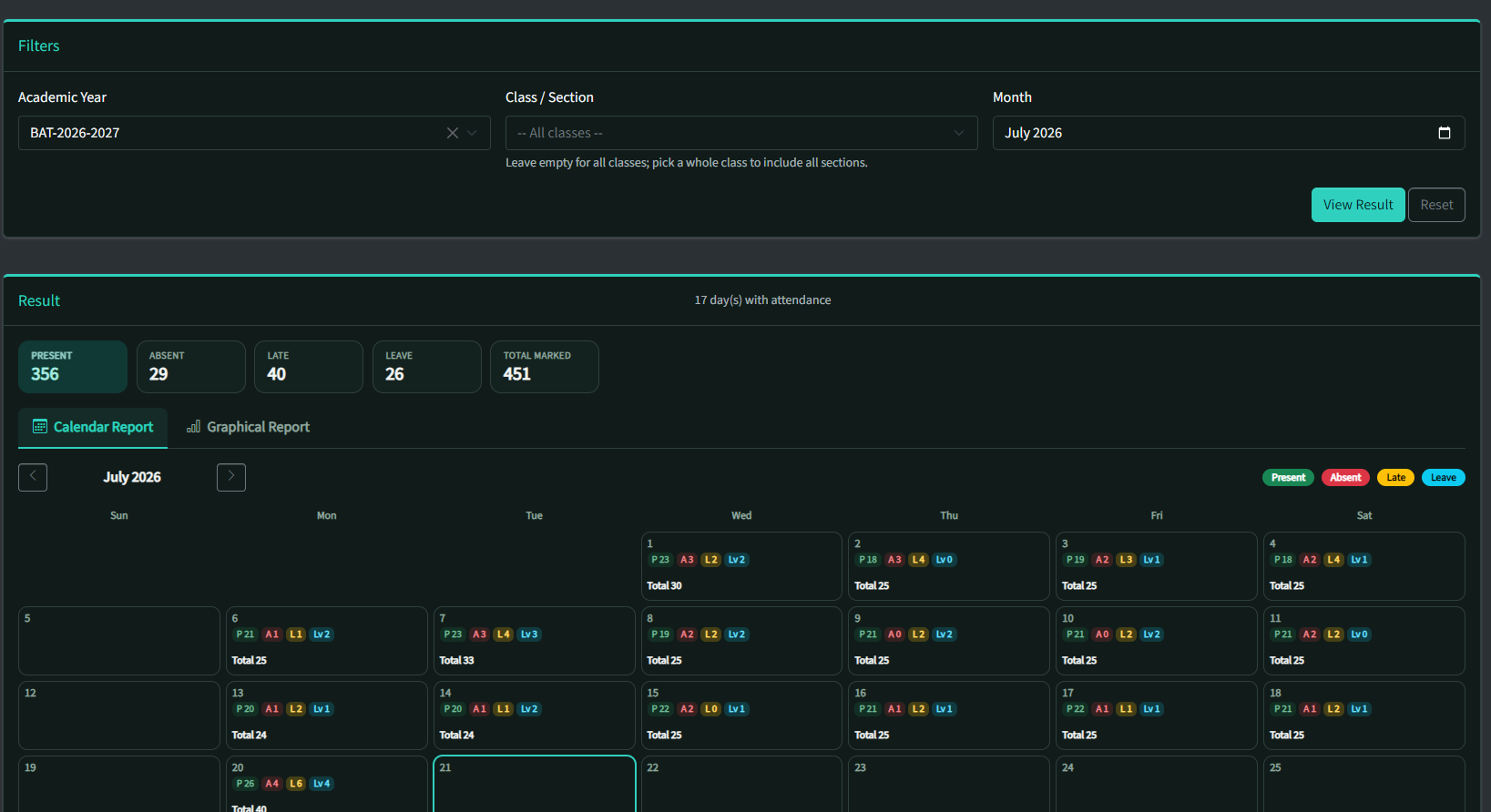1491x812 pixels.
Task: Click the bar chart icon on Graphical Report tab
Action: (193, 426)
